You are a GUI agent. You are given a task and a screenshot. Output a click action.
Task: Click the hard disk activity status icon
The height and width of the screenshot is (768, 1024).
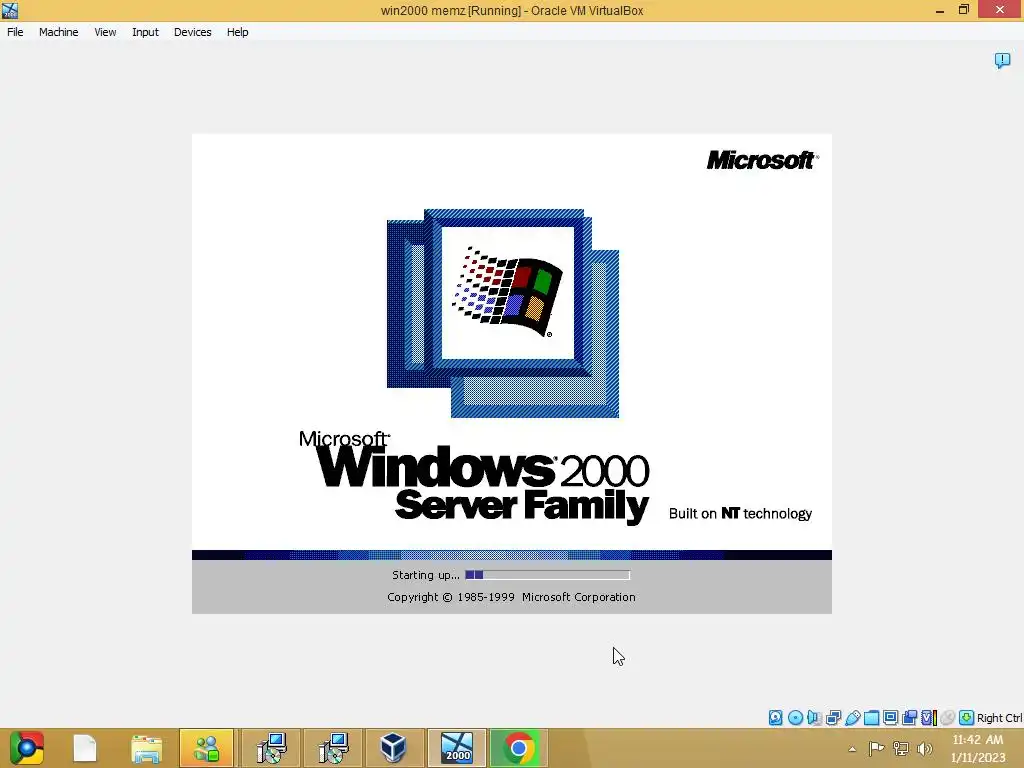[x=775, y=718]
